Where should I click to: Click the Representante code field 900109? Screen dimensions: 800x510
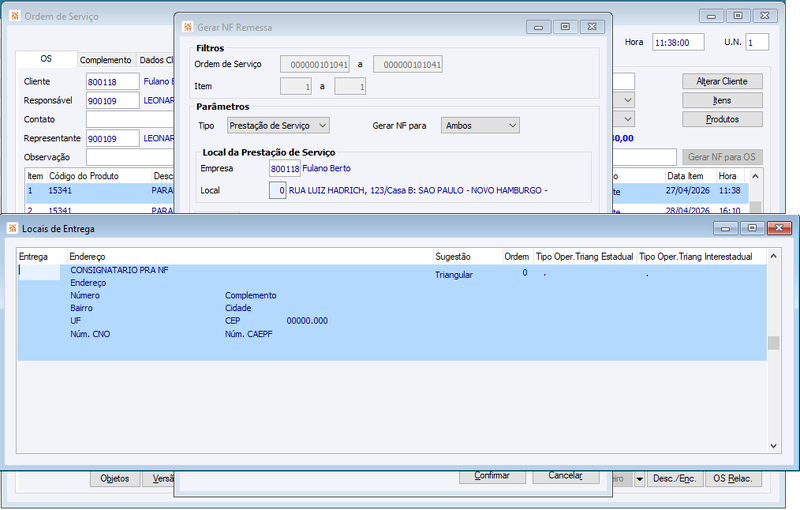(x=113, y=138)
